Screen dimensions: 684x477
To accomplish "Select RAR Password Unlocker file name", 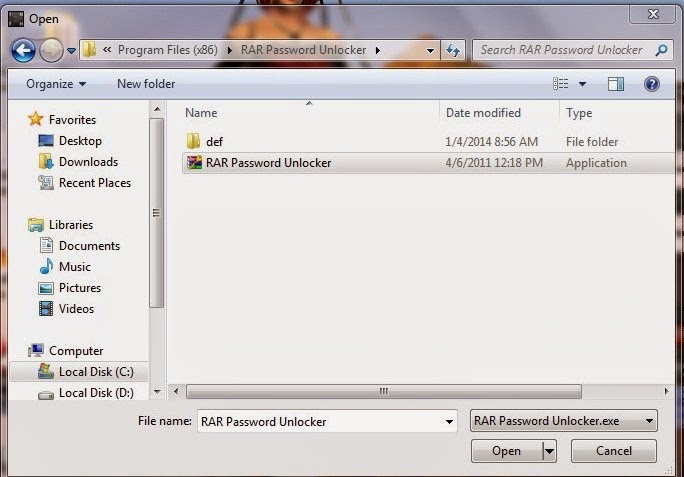I will pyautogui.click(x=268, y=163).
